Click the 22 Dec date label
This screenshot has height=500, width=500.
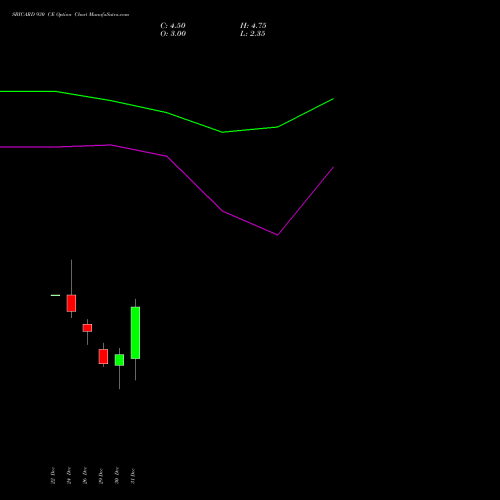point(53,476)
